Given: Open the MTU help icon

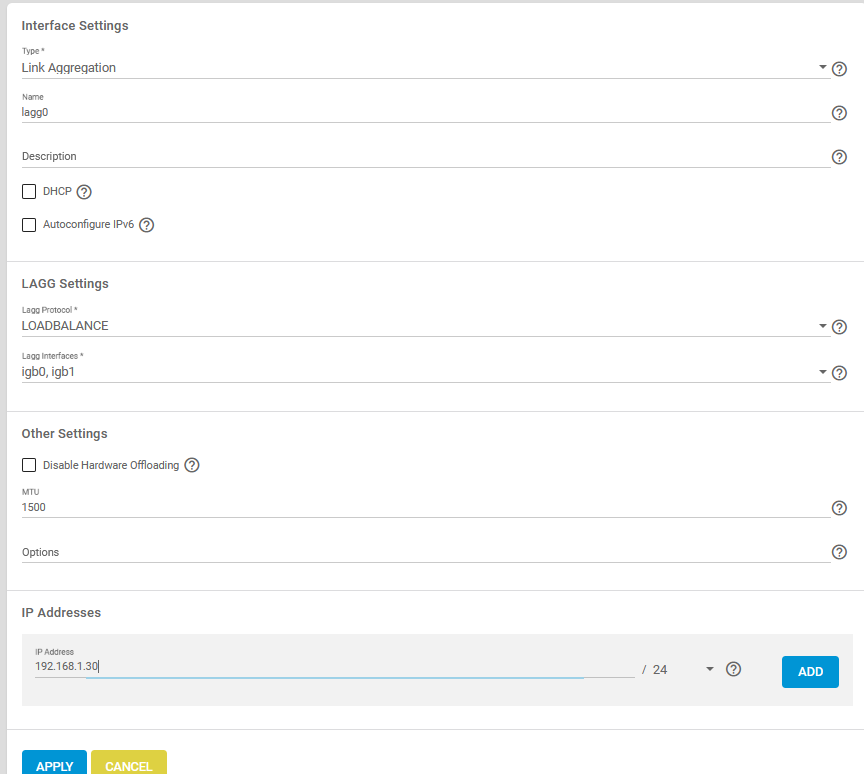Looking at the screenshot, I should 839,508.
